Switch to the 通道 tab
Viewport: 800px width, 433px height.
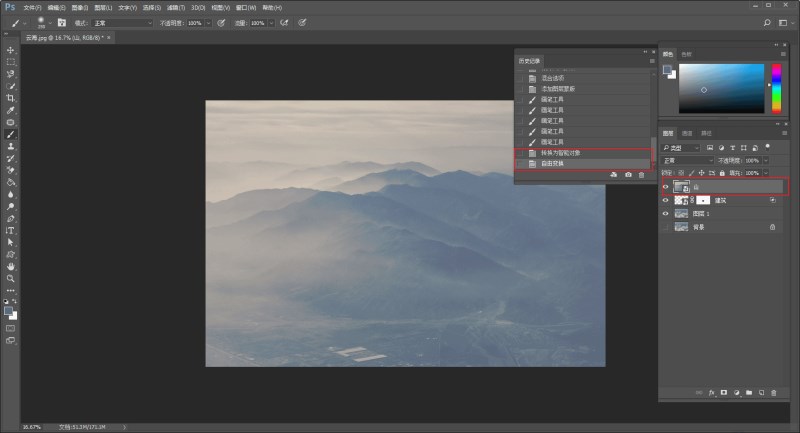pyautogui.click(x=688, y=133)
